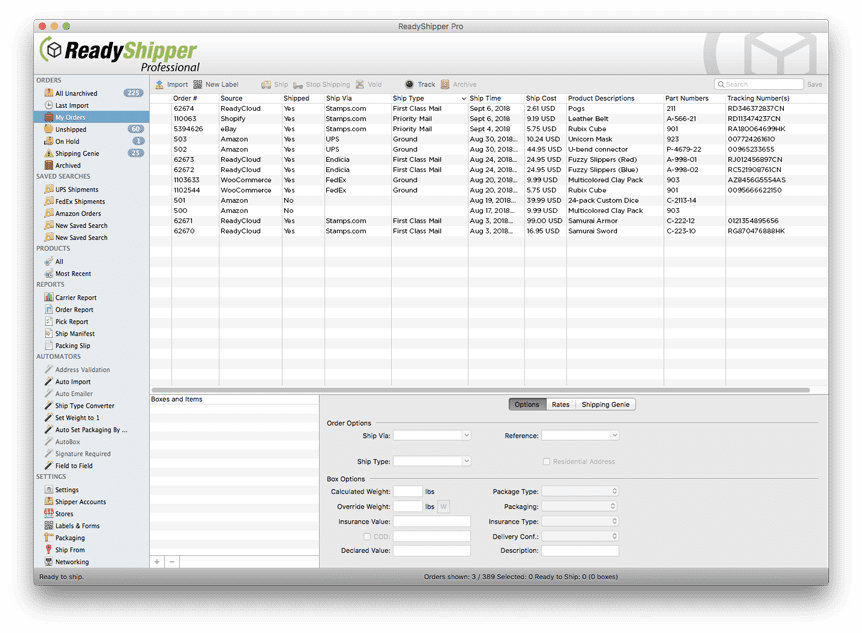The height and width of the screenshot is (633, 862).
Task: Click the Stop Shipping truck icon
Action: 298,85
